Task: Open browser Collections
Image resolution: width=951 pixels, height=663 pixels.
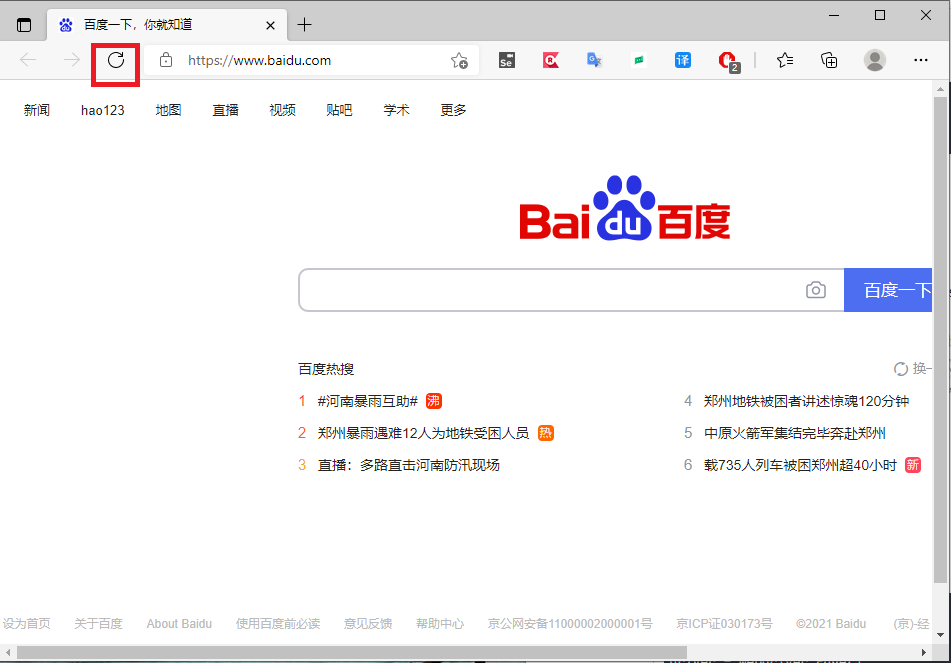Action: pyautogui.click(x=829, y=60)
